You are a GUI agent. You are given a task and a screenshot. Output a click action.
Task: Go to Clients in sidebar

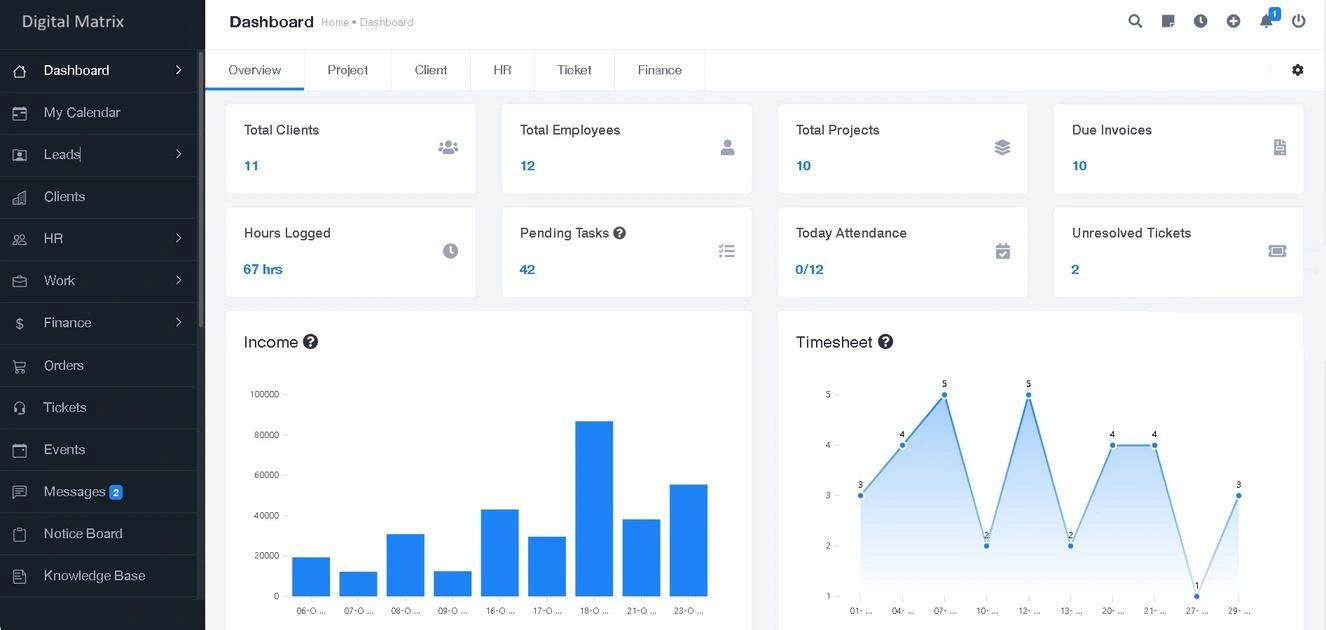point(98,197)
